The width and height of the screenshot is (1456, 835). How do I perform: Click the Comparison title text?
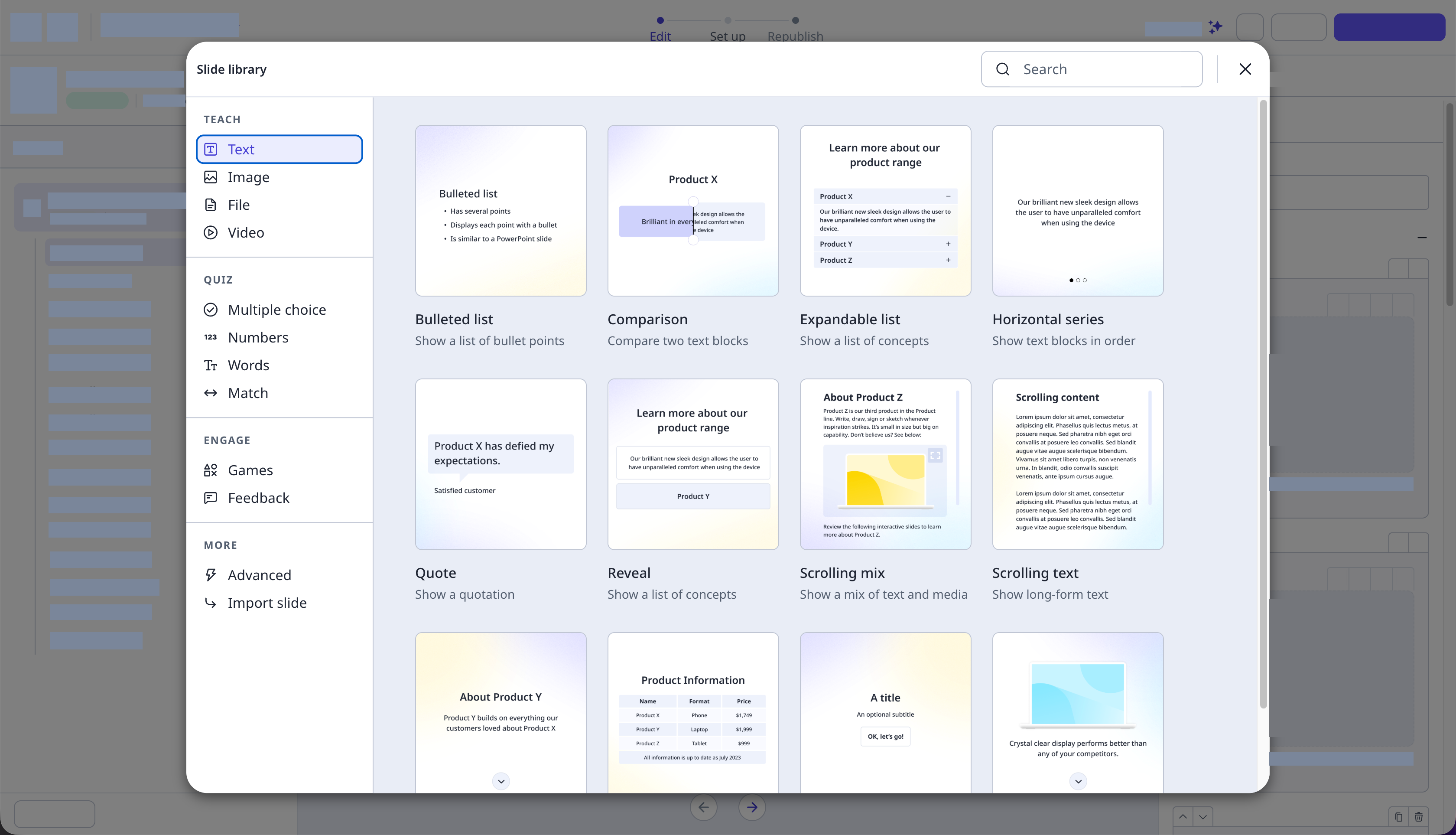pos(647,320)
